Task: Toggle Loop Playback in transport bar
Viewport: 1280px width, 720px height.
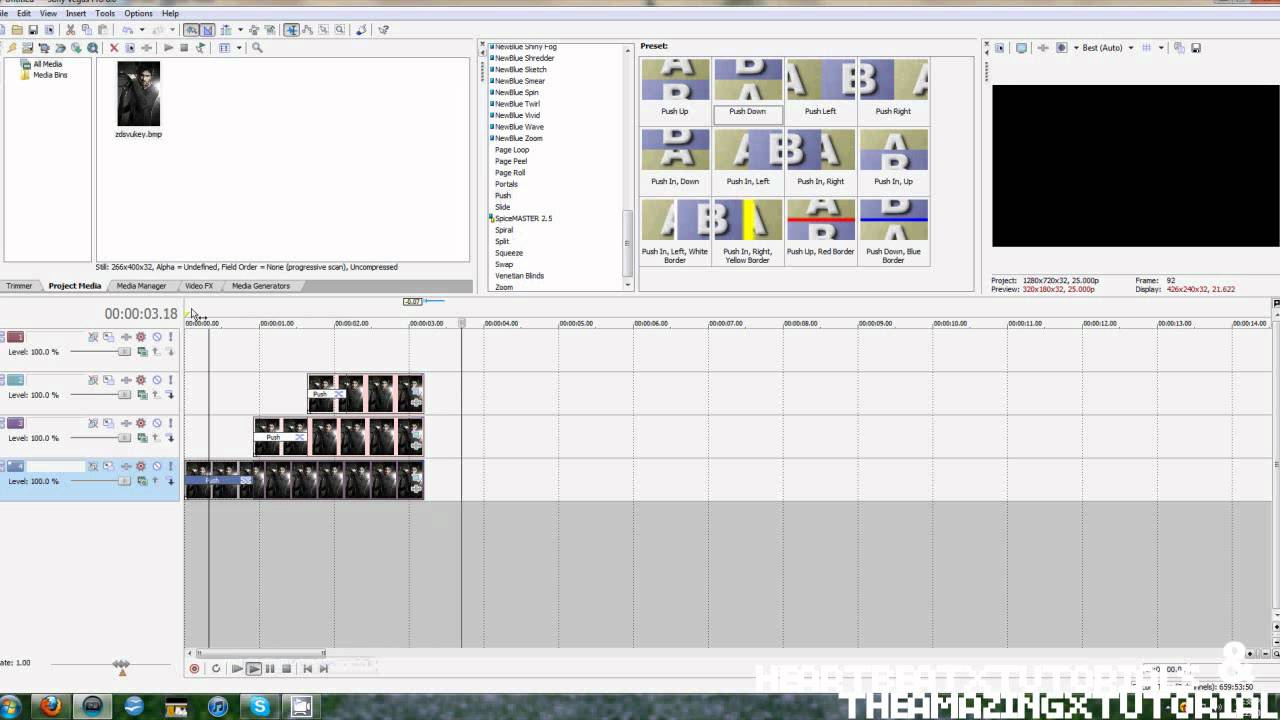Action: [215, 668]
